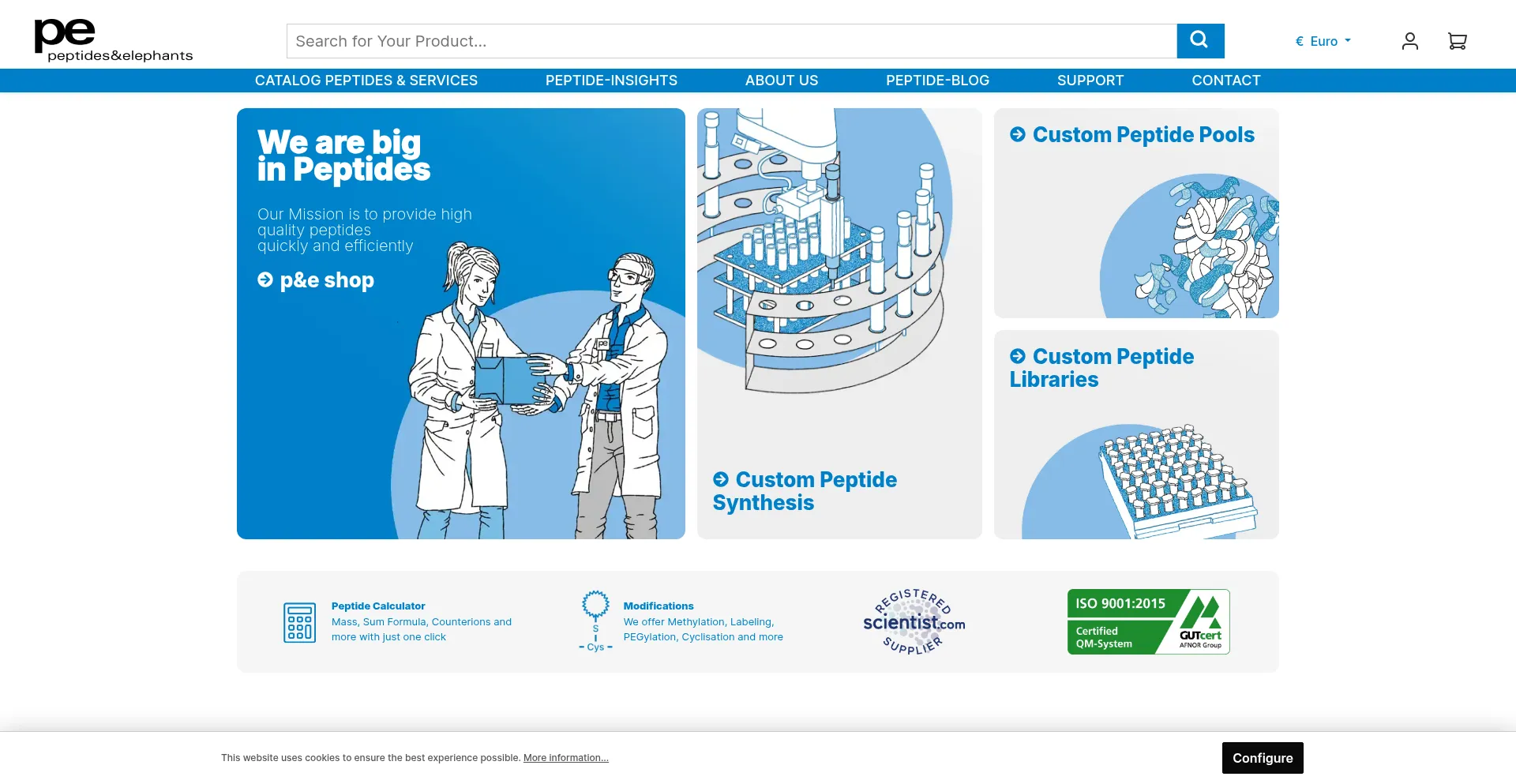Image resolution: width=1516 pixels, height=784 pixels.
Task: Go to the About Us menu
Action: 781,81
